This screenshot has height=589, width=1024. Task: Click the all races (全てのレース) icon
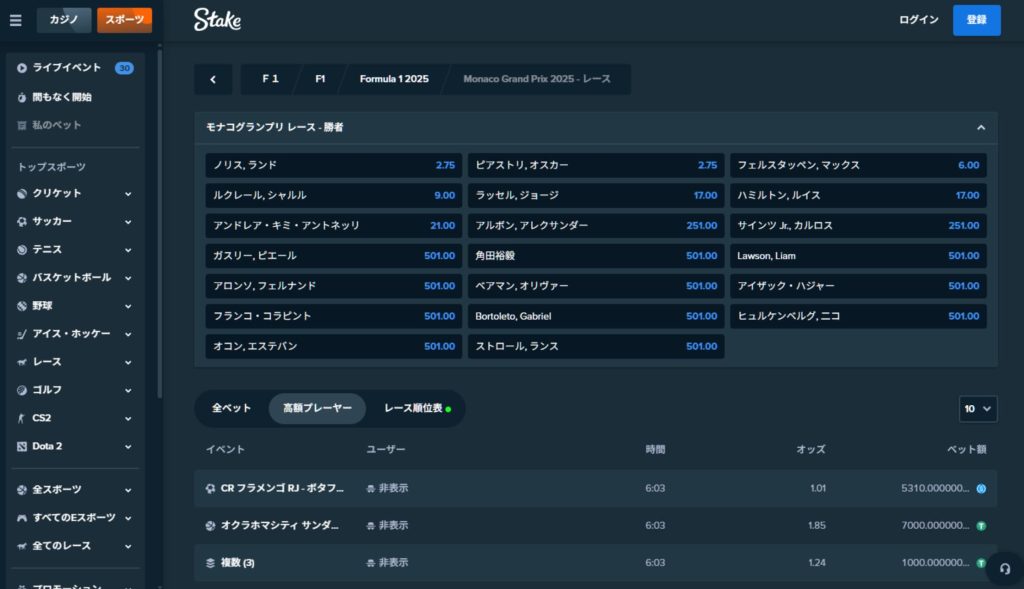22,546
